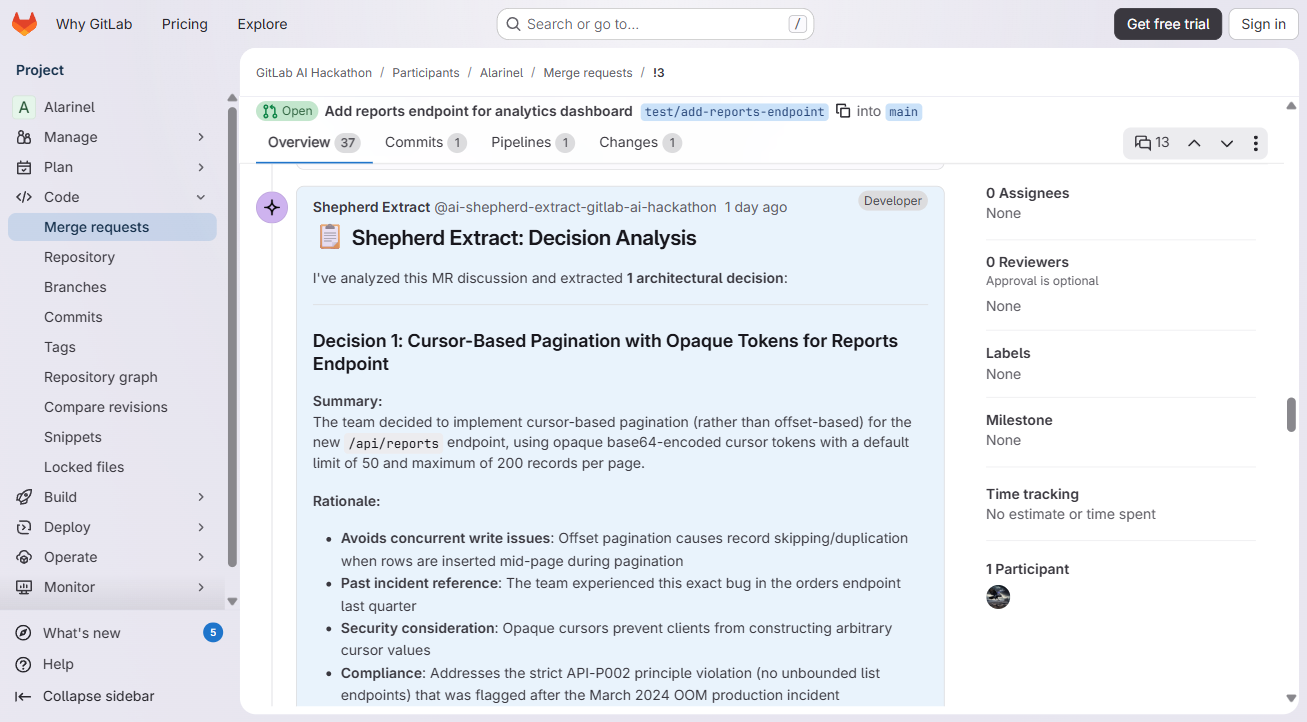Screen dimensions: 1307x722
Task: Click the Build rocket icon
Action: point(24,497)
